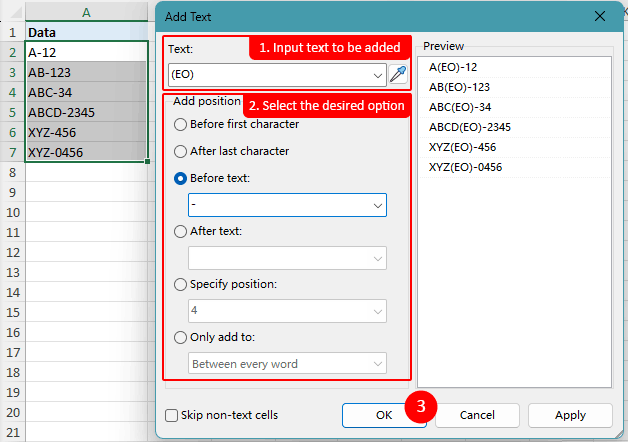Click the Cancel button
The width and height of the screenshot is (628, 442).
coord(477,415)
